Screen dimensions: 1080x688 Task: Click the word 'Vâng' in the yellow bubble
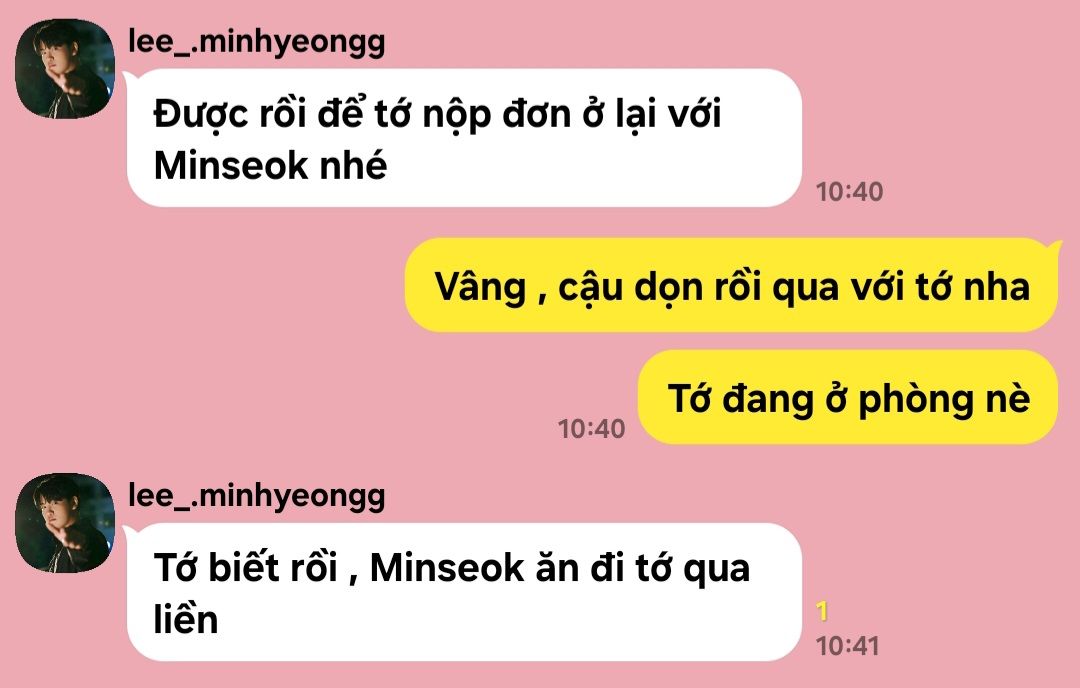click(480, 286)
